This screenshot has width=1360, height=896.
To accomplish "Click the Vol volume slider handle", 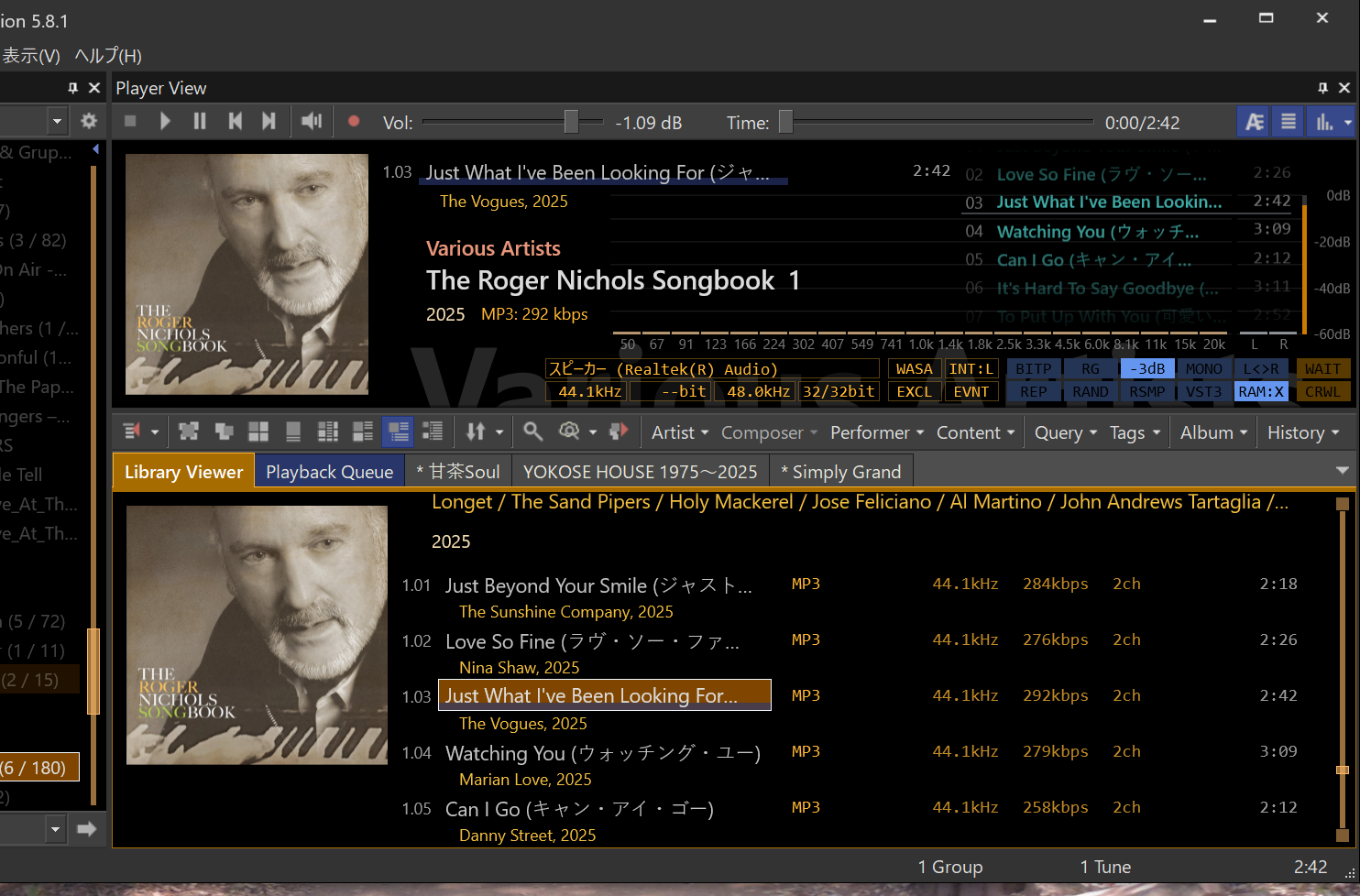I will point(571,122).
